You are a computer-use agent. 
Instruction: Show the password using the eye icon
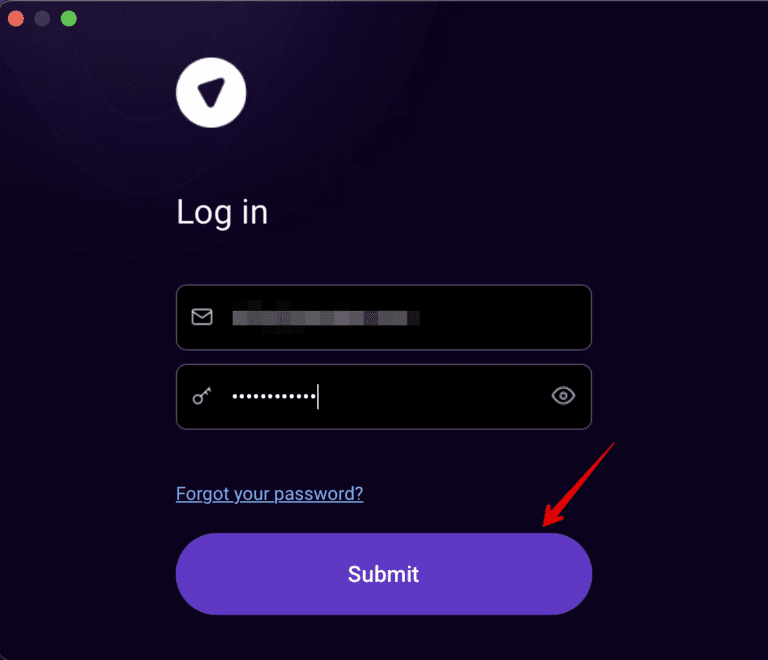point(563,396)
